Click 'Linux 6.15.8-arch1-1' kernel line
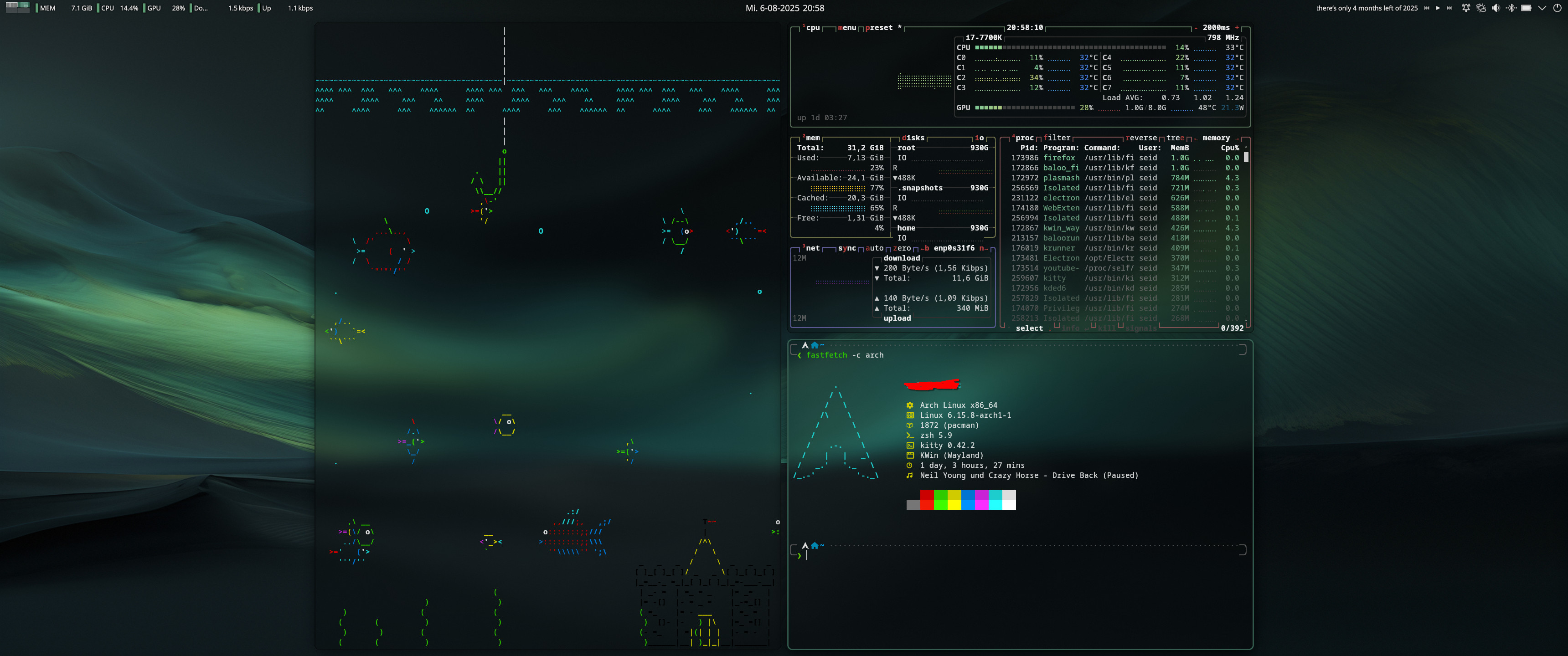This screenshot has width=1568, height=656. [965, 415]
